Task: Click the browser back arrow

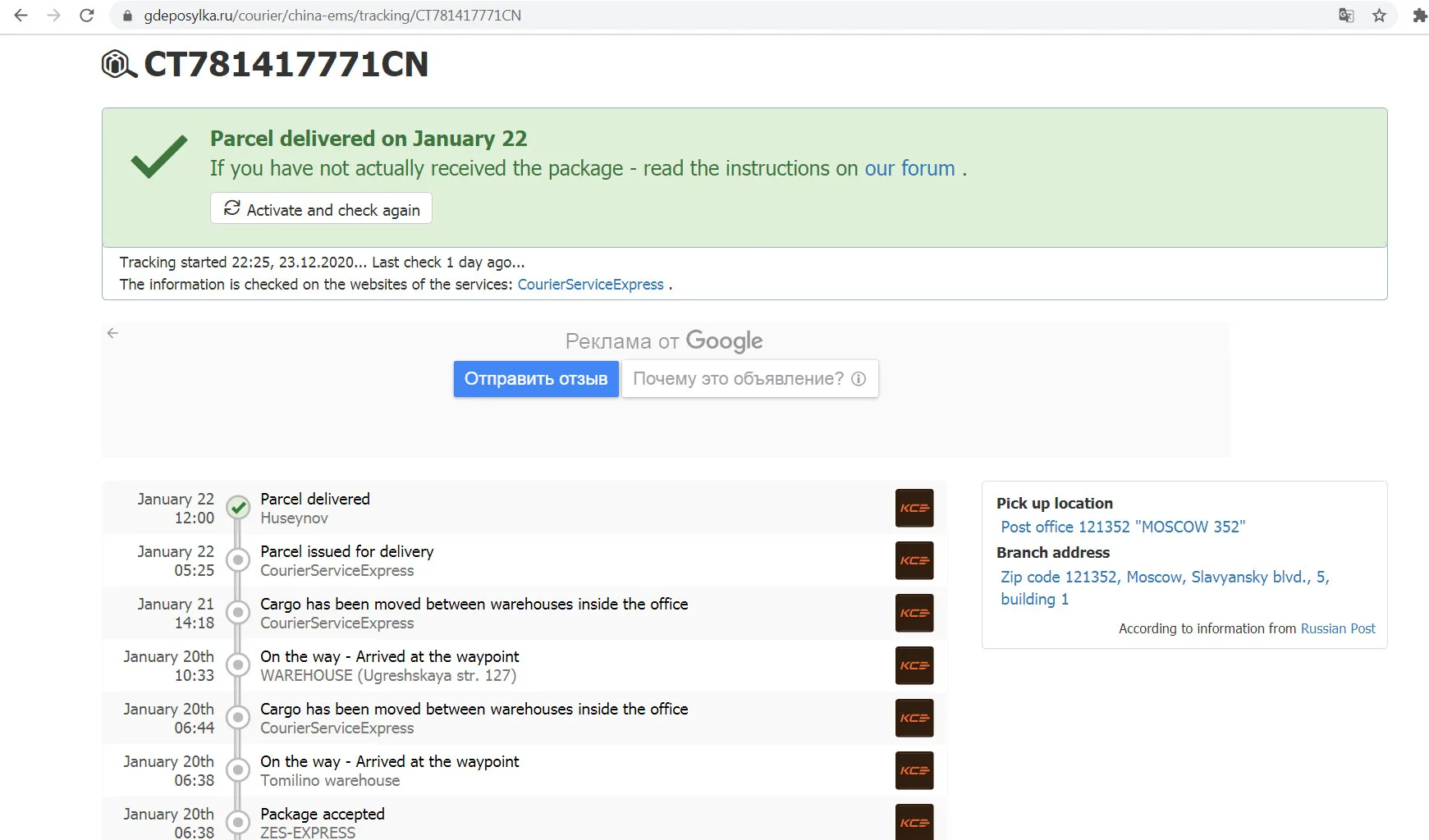Action: pos(21,16)
